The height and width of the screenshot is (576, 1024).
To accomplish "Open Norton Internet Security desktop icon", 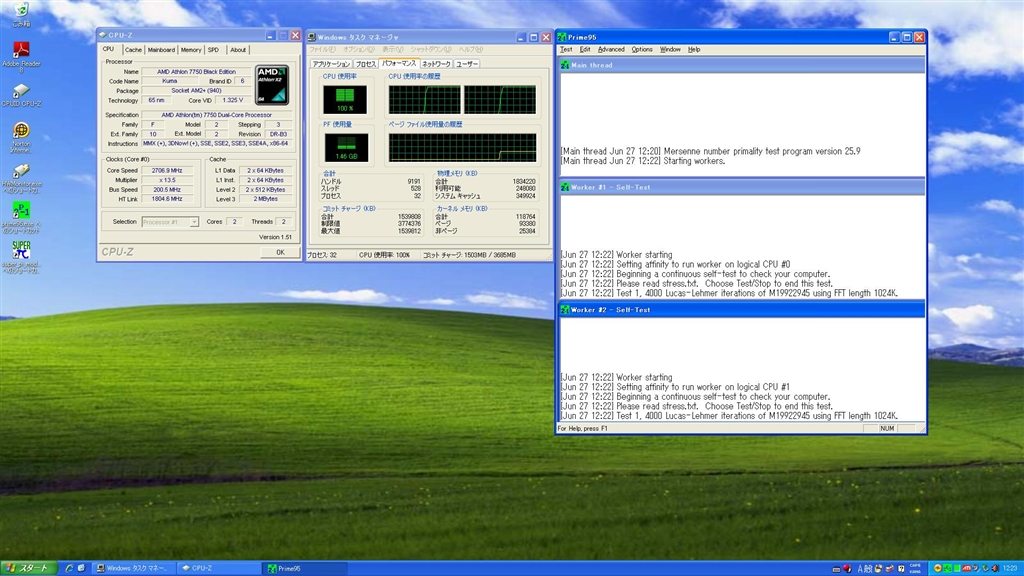I will pos(22,131).
